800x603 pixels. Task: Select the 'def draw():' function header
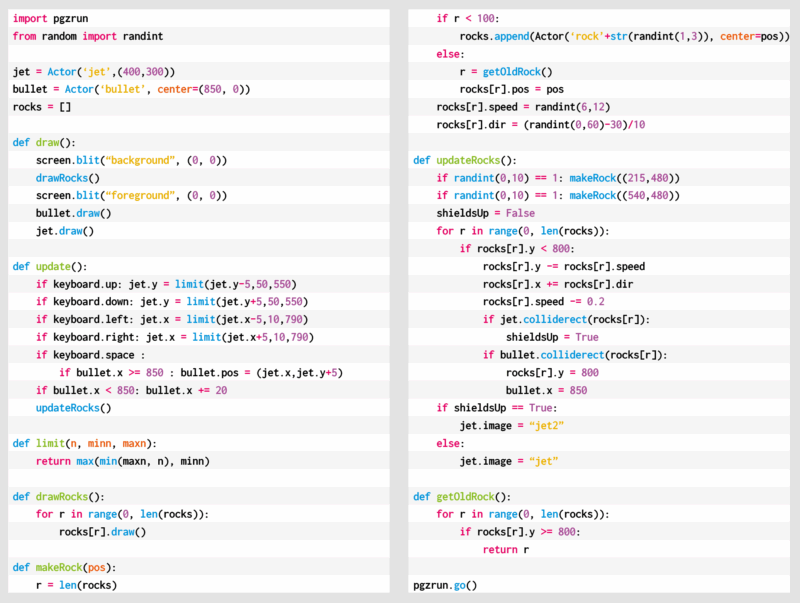tap(44, 142)
